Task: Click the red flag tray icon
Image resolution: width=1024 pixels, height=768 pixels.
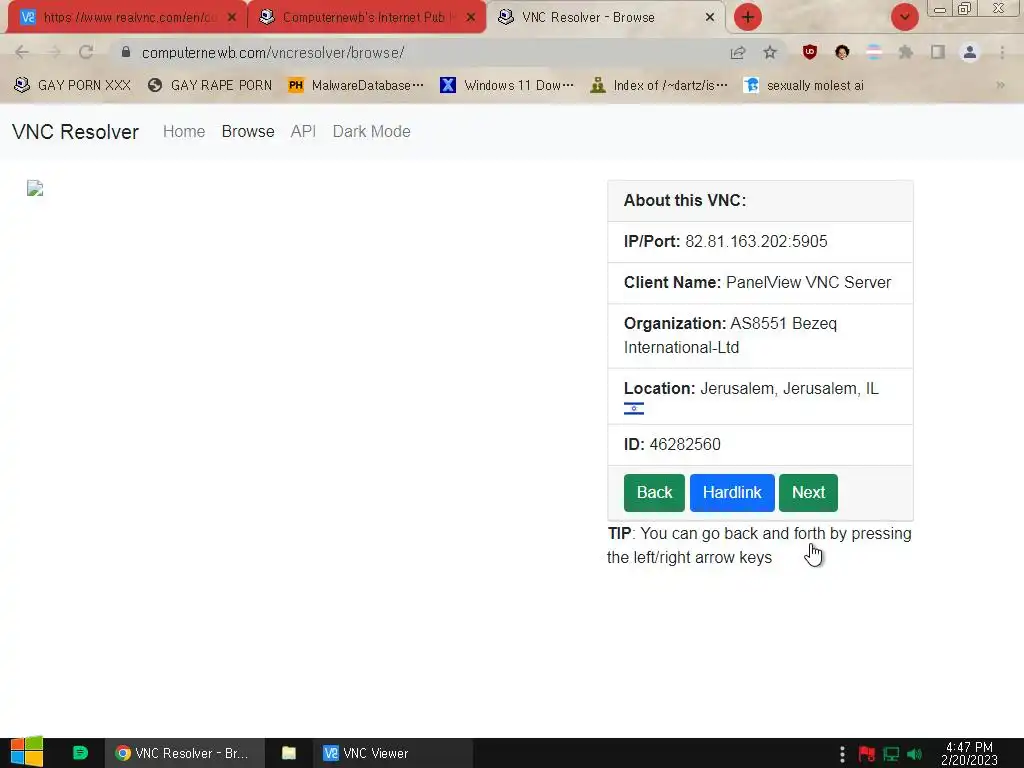Action: pos(867,754)
